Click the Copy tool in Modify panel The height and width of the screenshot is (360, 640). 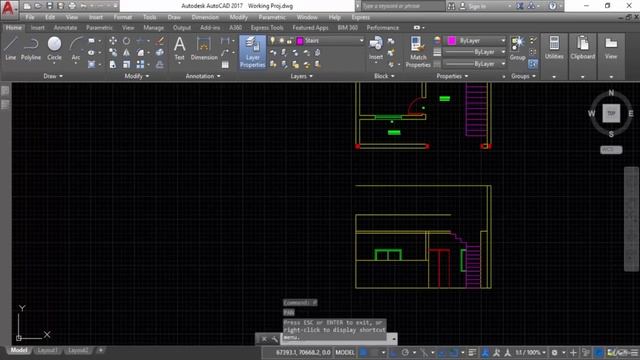click(x=113, y=53)
